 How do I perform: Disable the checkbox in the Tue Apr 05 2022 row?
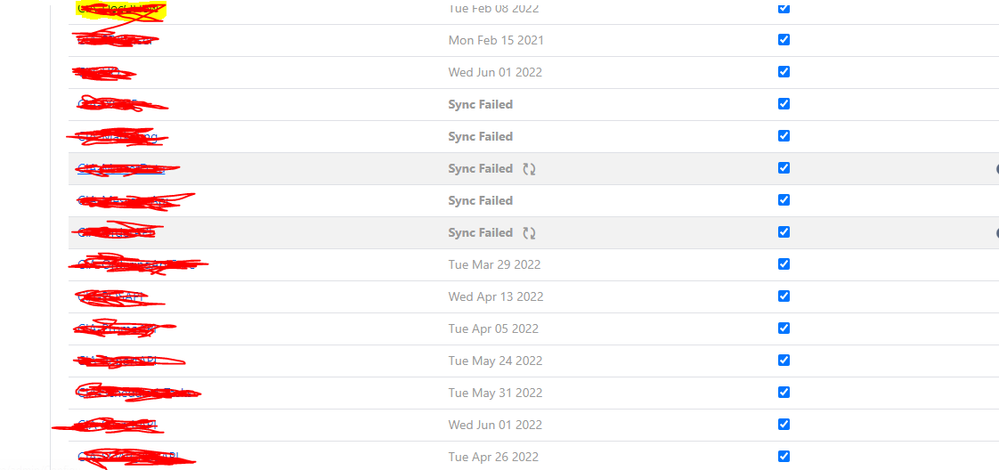click(x=784, y=328)
